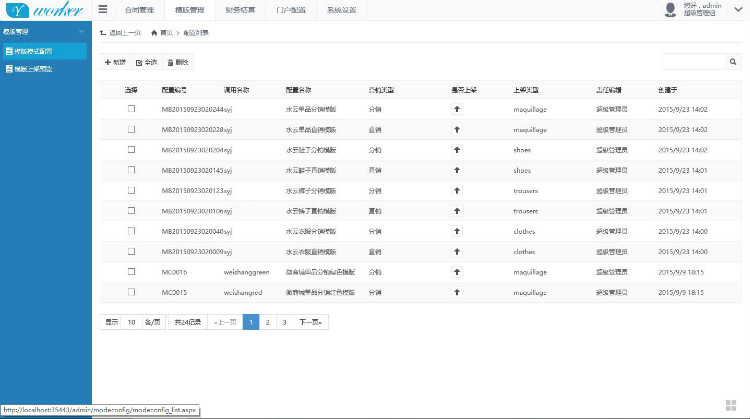Click the grid icon at bottom right
This screenshot has height=419, width=750.
pyautogui.click(x=731, y=406)
